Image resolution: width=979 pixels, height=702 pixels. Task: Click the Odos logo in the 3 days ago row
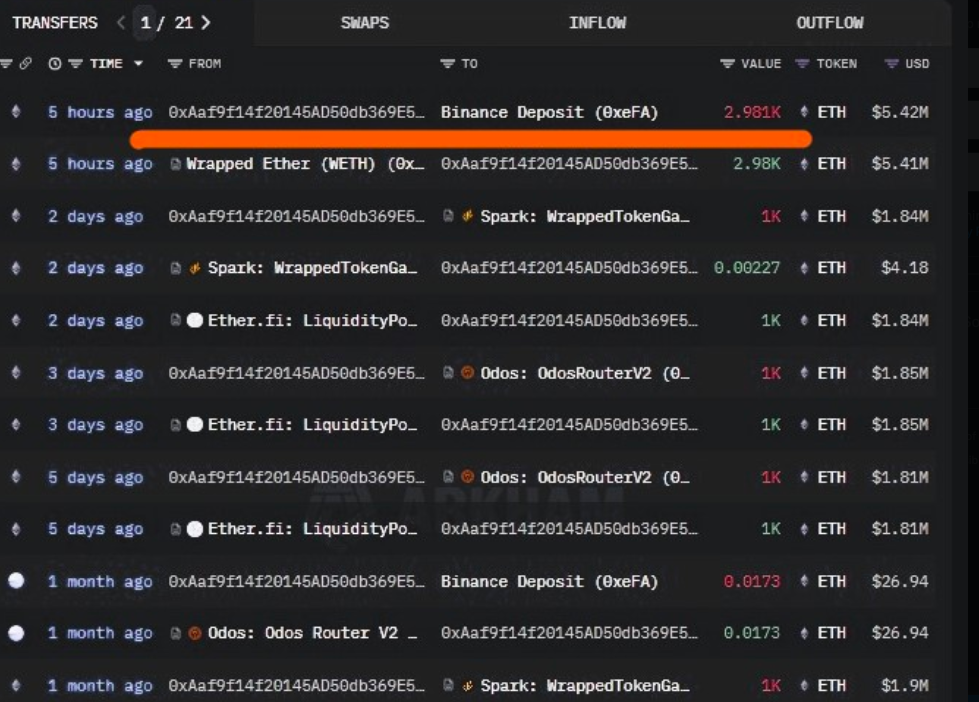point(467,373)
